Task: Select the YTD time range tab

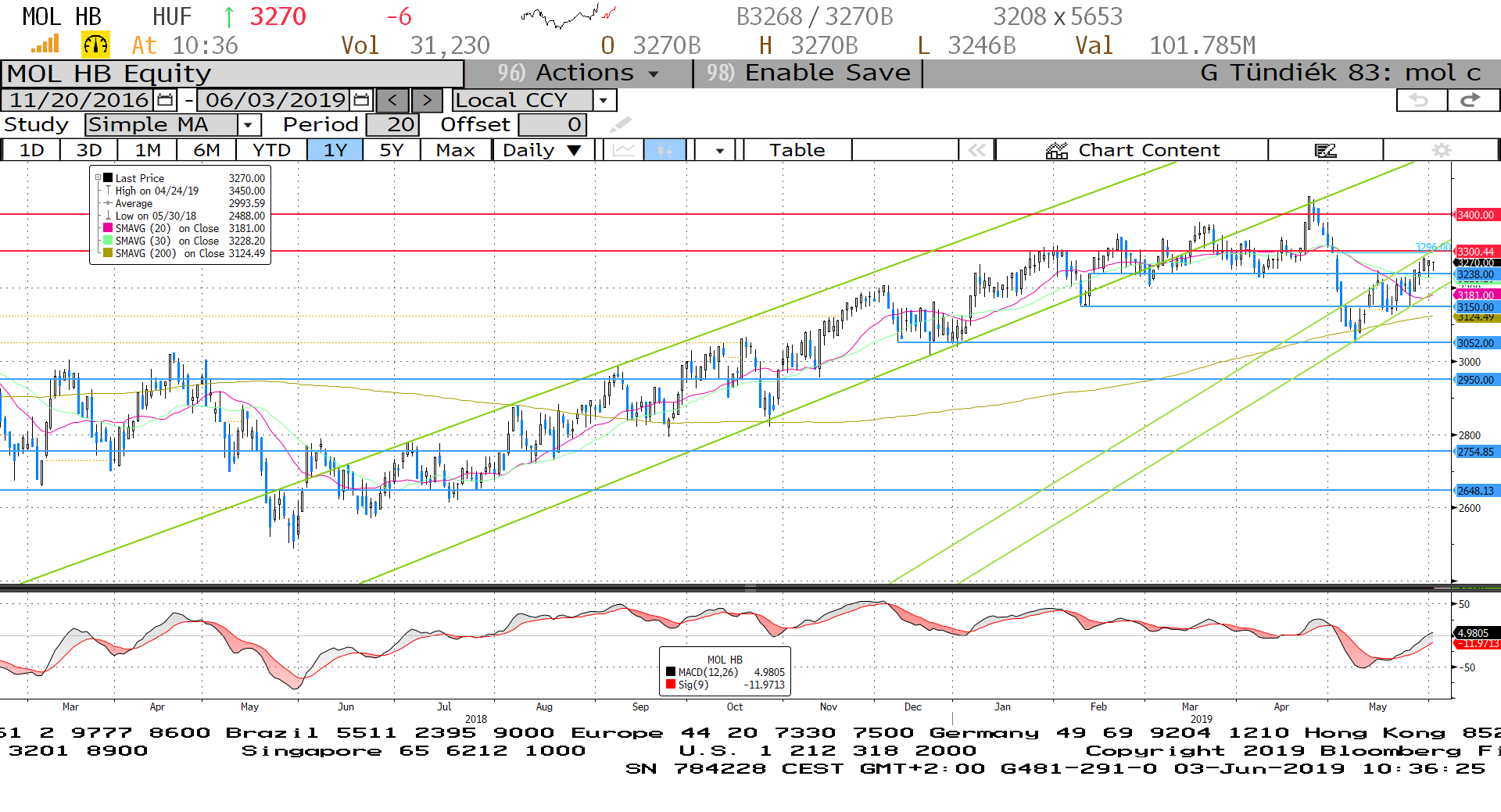Action: 272,150
